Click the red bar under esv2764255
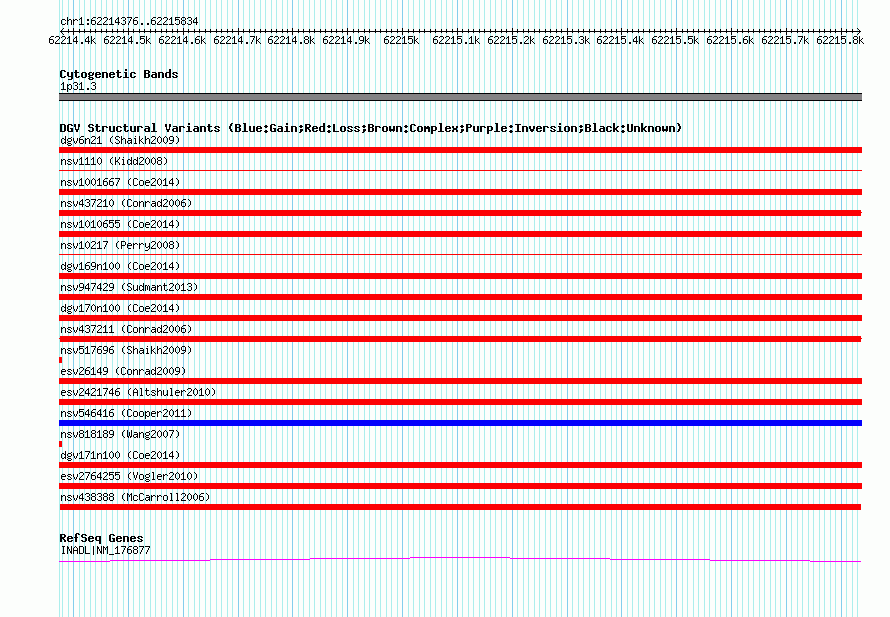Screen dimensions: 890x617 click(x=460, y=486)
